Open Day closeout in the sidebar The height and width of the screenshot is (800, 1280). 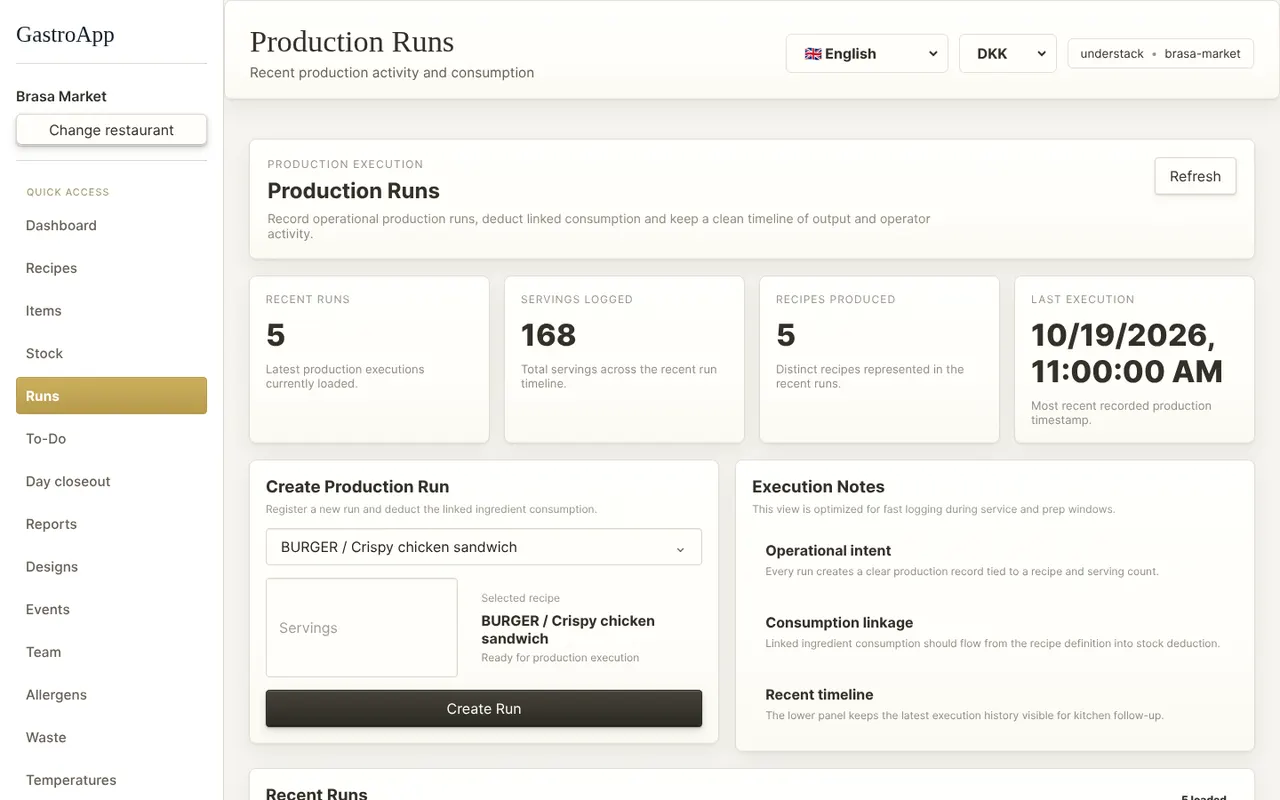[111, 481]
